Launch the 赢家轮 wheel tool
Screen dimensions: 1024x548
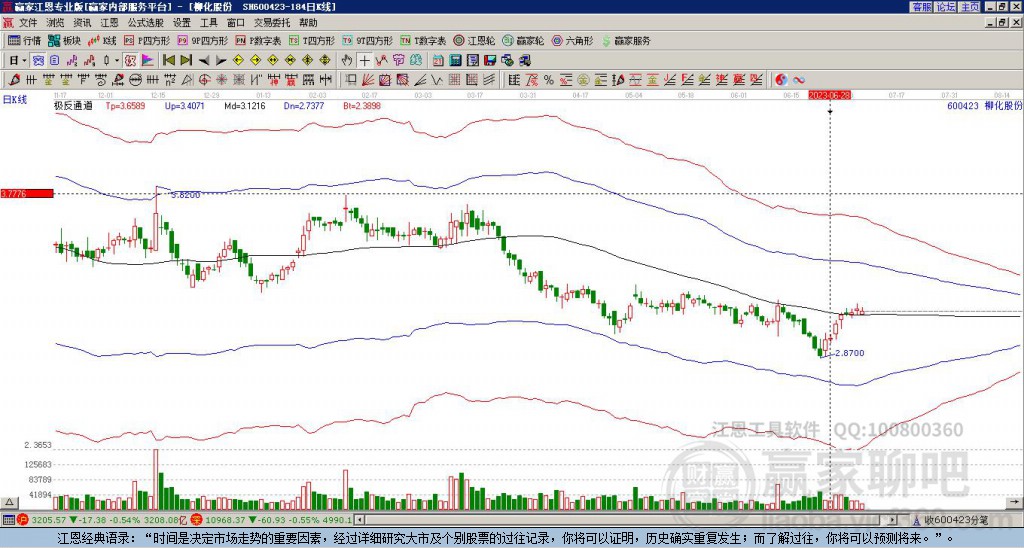pos(523,40)
